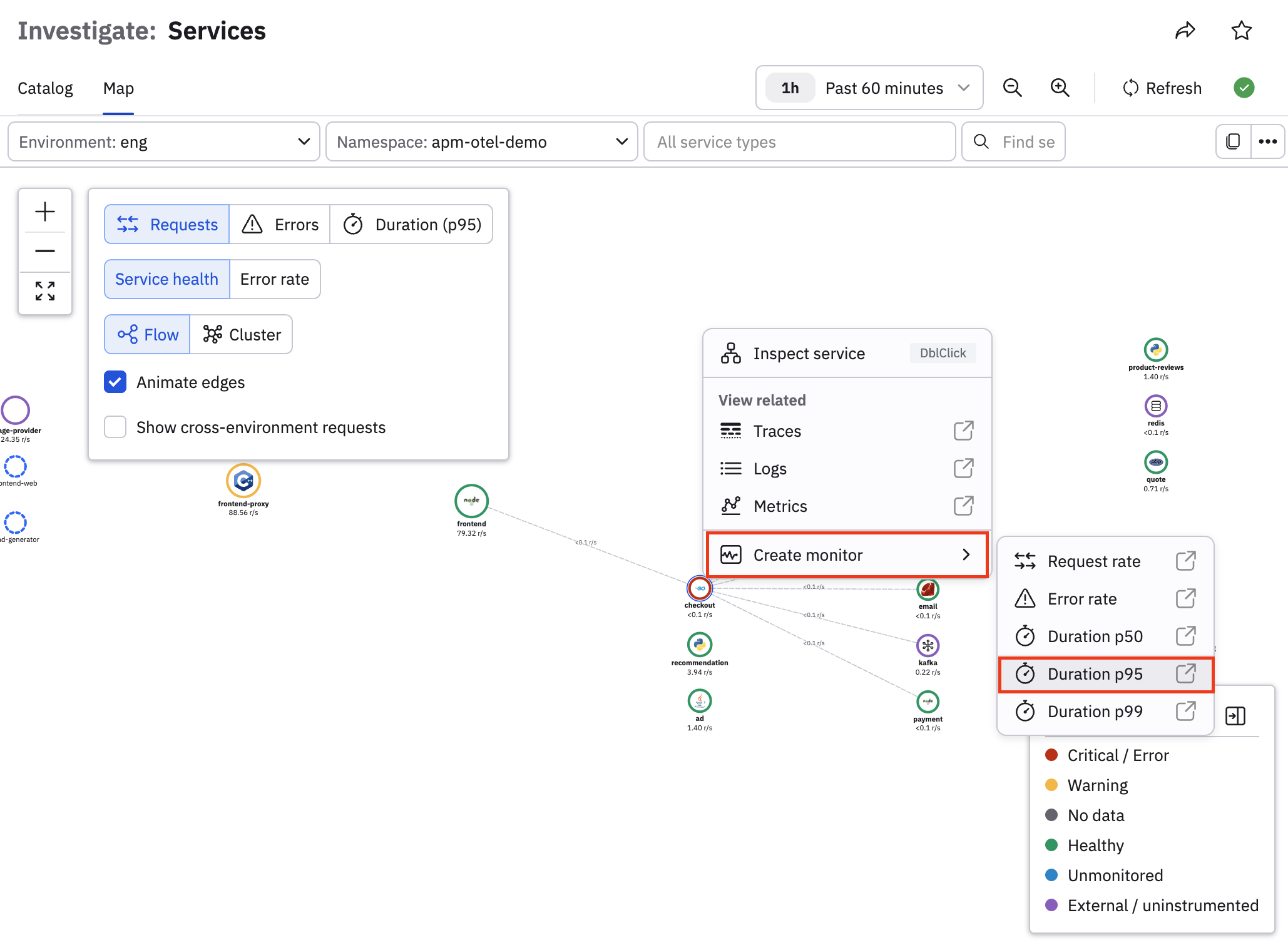Fit map to screen icon

coord(45,291)
